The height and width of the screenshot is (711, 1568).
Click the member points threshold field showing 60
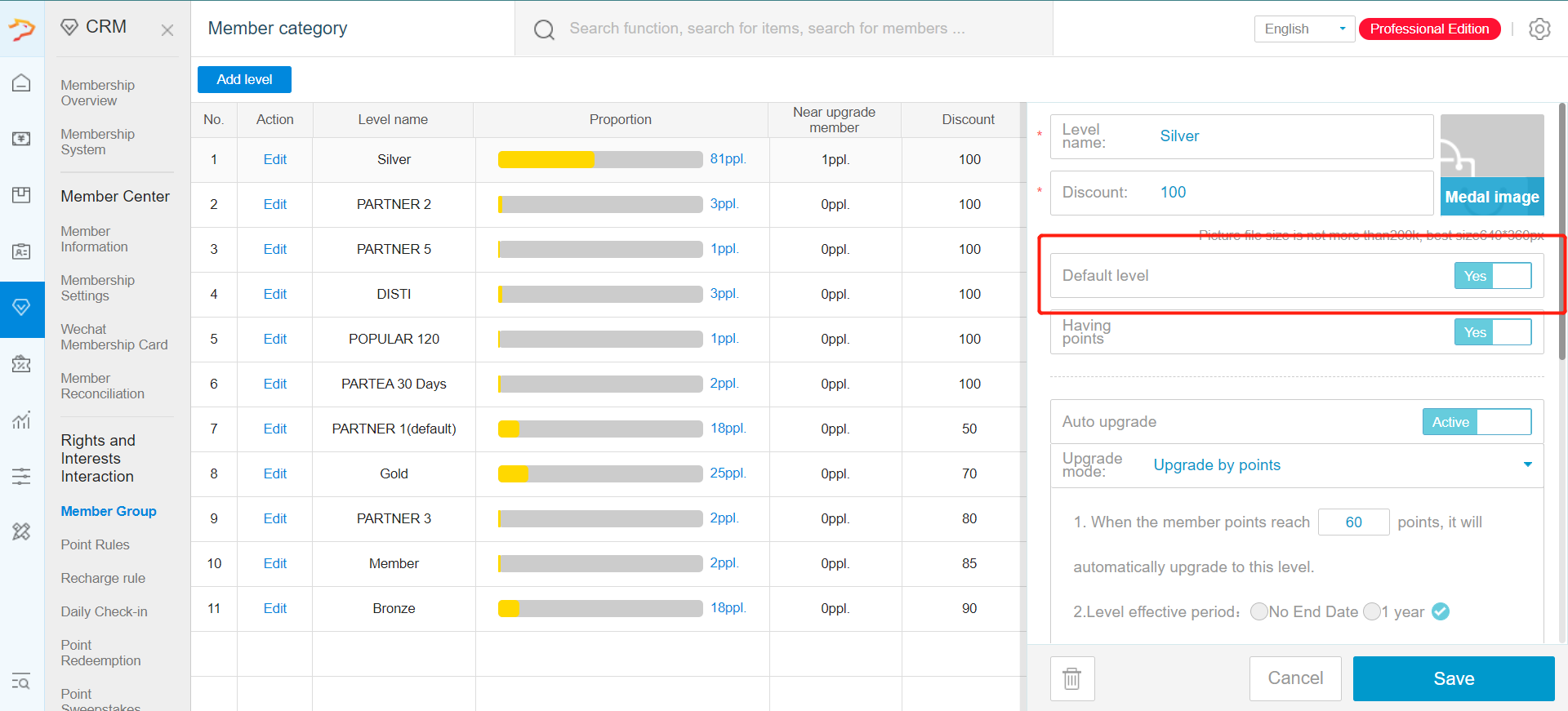click(1353, 522)
